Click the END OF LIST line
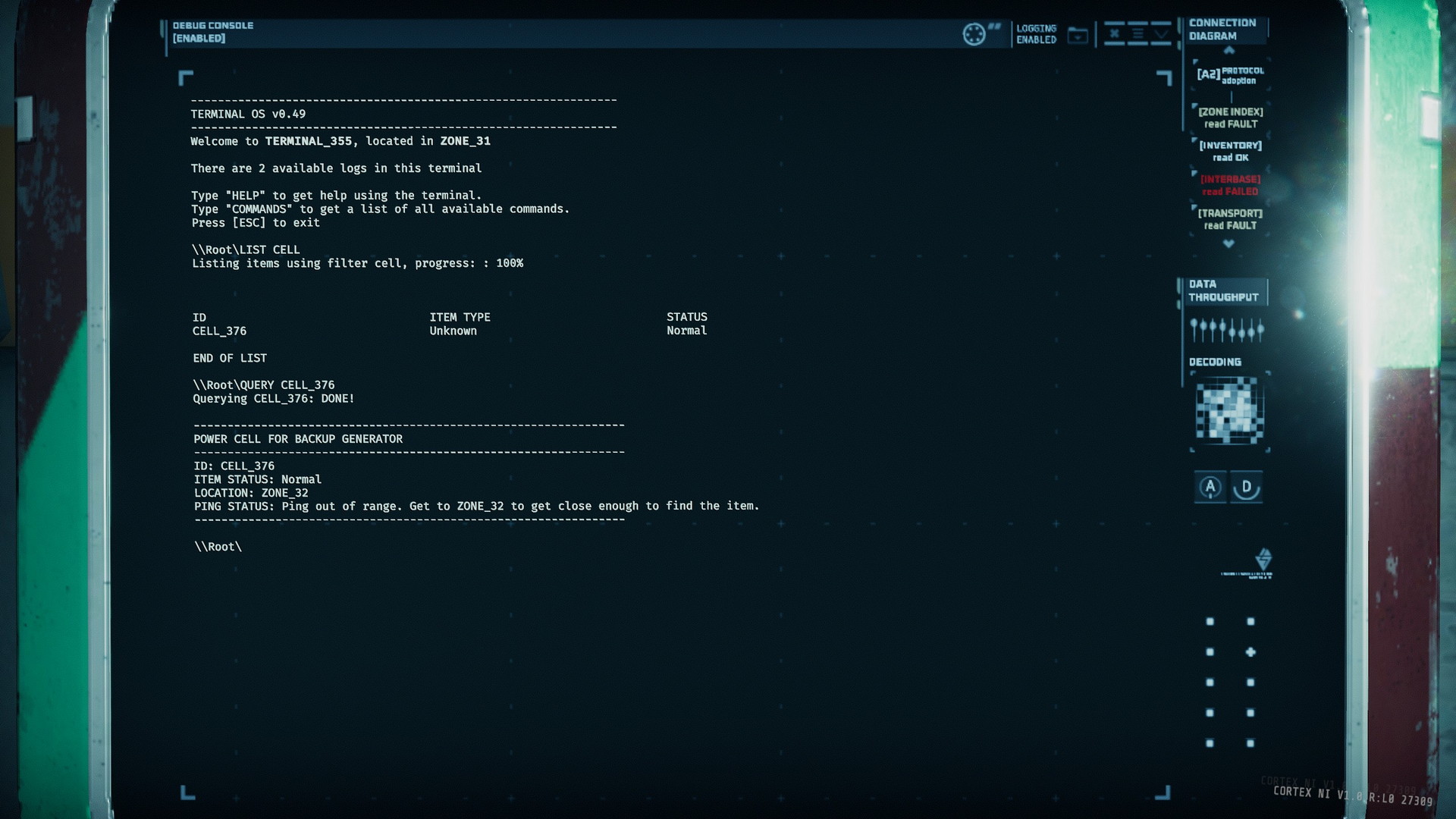Image resolution: width=1456 pixels, height=819 pixels. (230, 358)
